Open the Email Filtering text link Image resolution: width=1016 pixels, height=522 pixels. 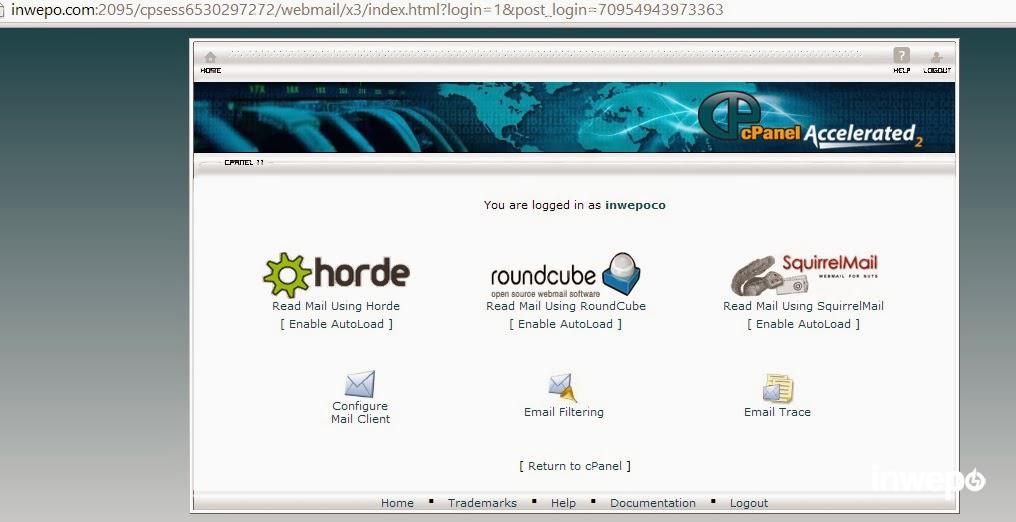pos(564,413)
